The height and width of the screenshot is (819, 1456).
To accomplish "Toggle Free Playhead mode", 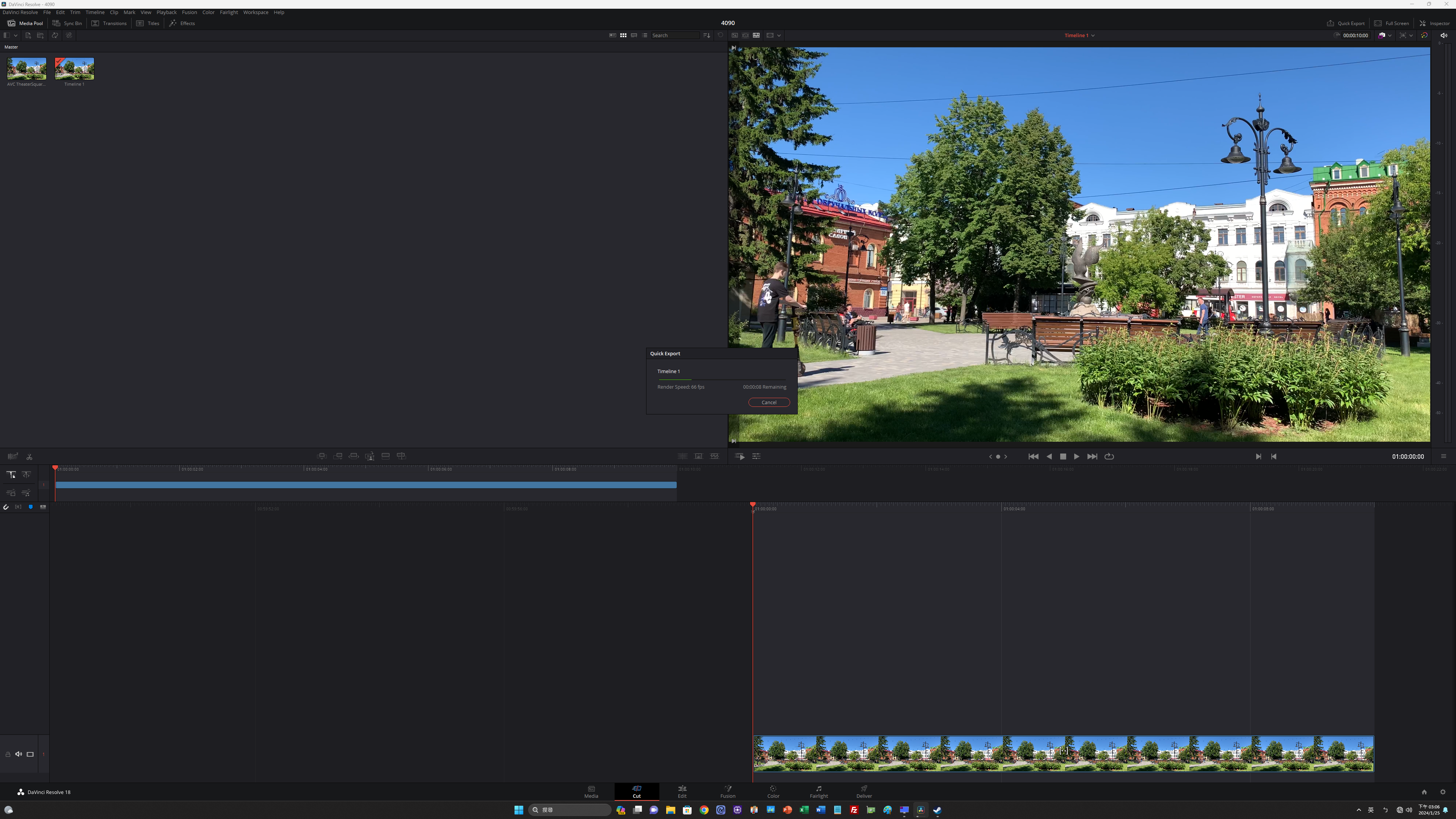I will [26, 475].
